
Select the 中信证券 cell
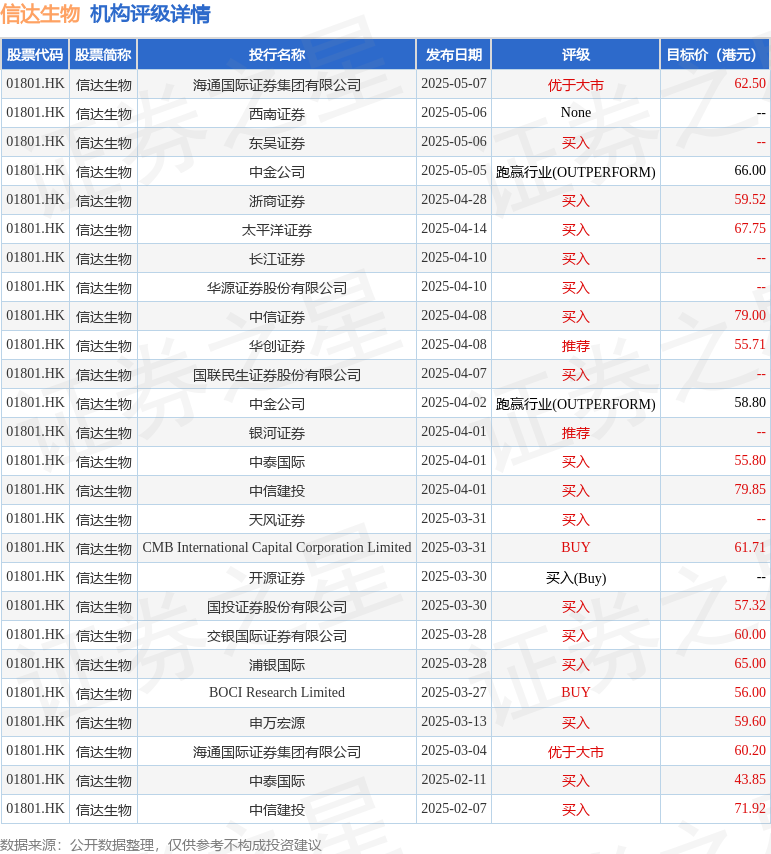[x=277, y=316]
